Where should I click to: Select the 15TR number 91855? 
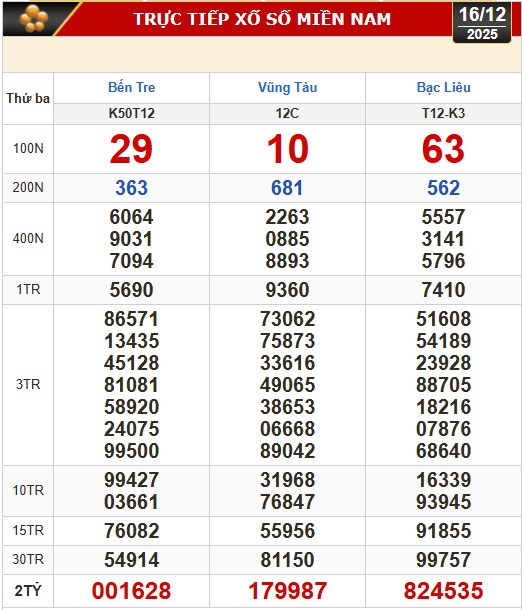443,531
